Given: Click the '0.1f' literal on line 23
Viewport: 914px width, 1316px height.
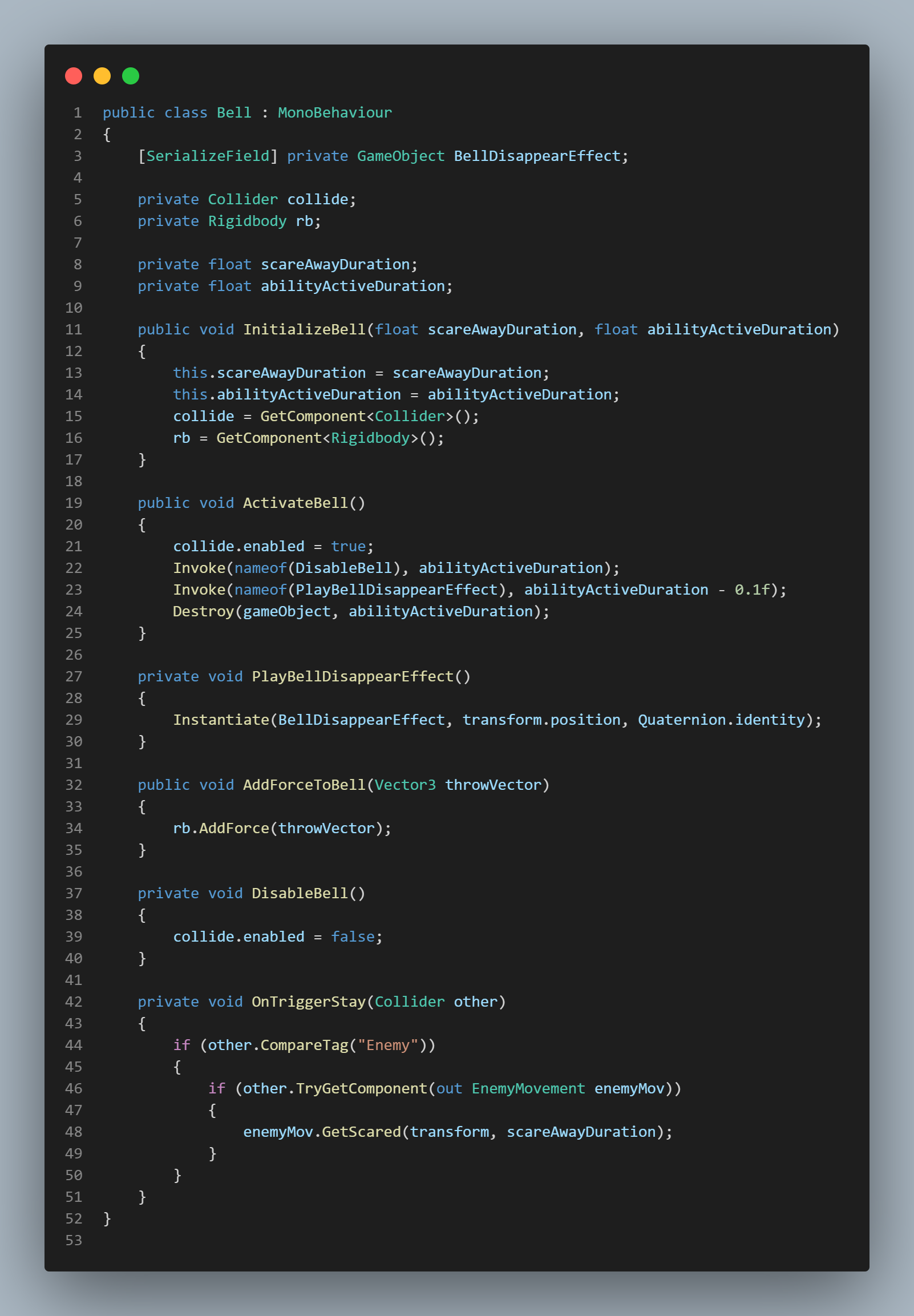Looking at the screenshot, I should coord(752,590).
